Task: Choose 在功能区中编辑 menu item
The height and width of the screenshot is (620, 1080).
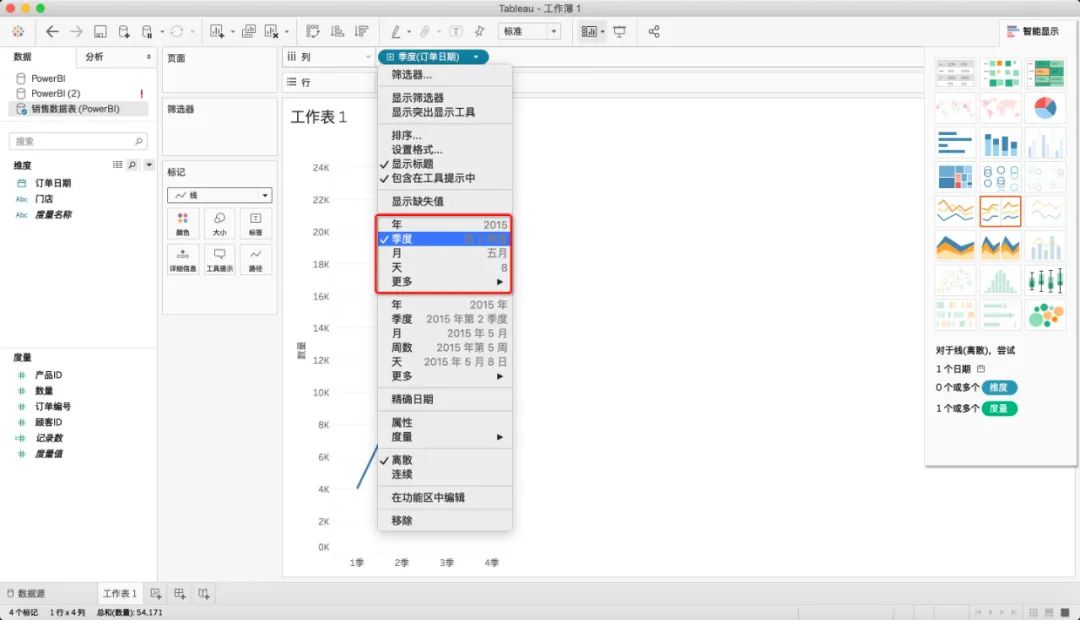Action: 444,497
